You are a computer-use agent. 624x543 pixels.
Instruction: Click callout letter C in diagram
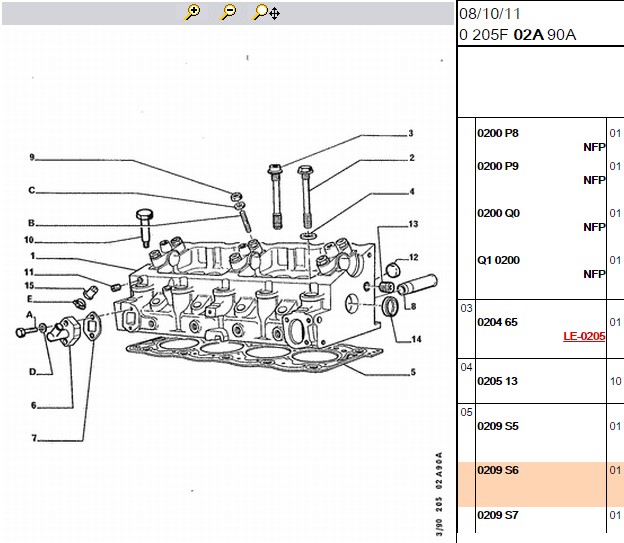click(x=32, y=190)
